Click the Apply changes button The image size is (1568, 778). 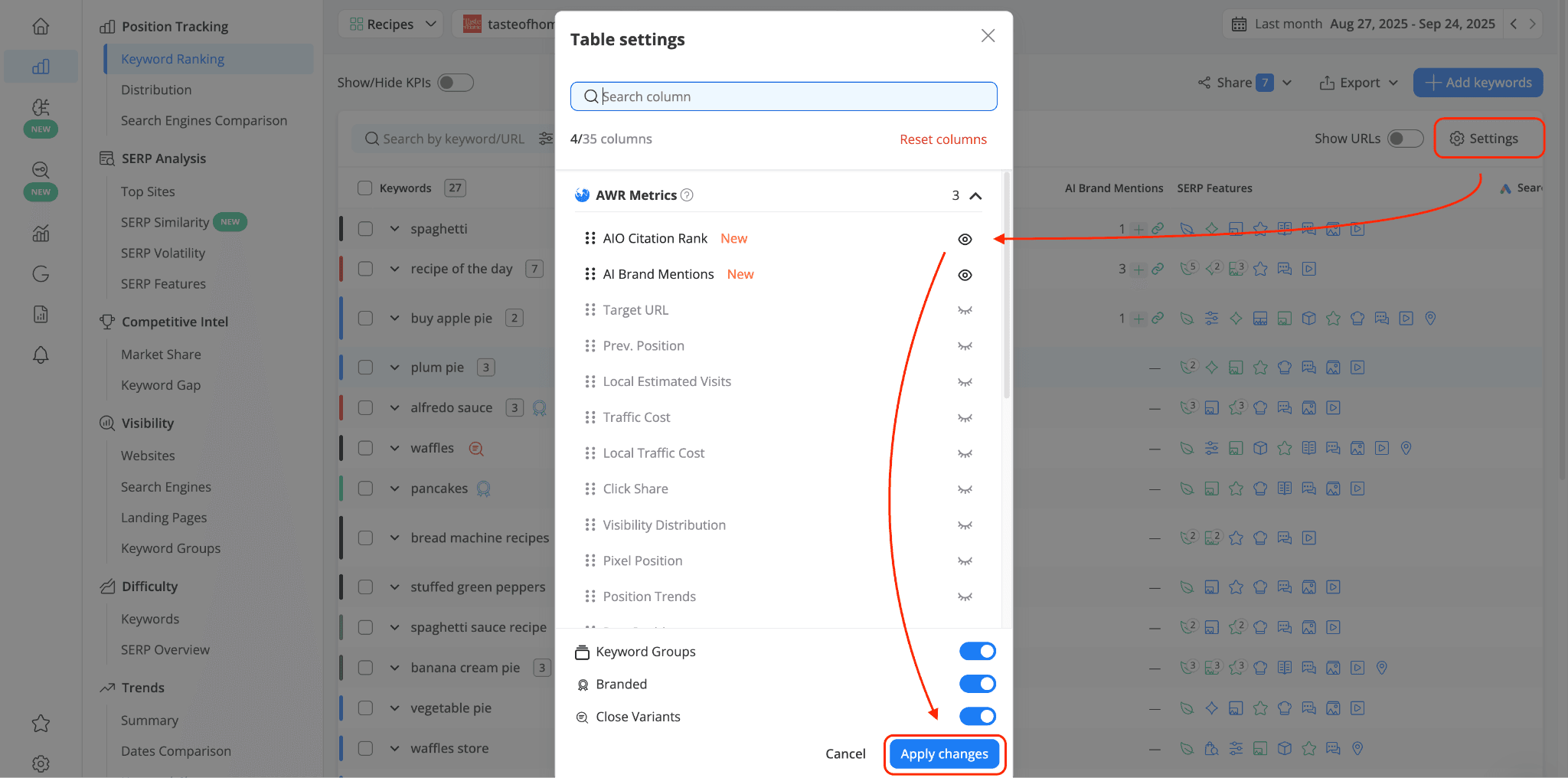tap(944, 754)
